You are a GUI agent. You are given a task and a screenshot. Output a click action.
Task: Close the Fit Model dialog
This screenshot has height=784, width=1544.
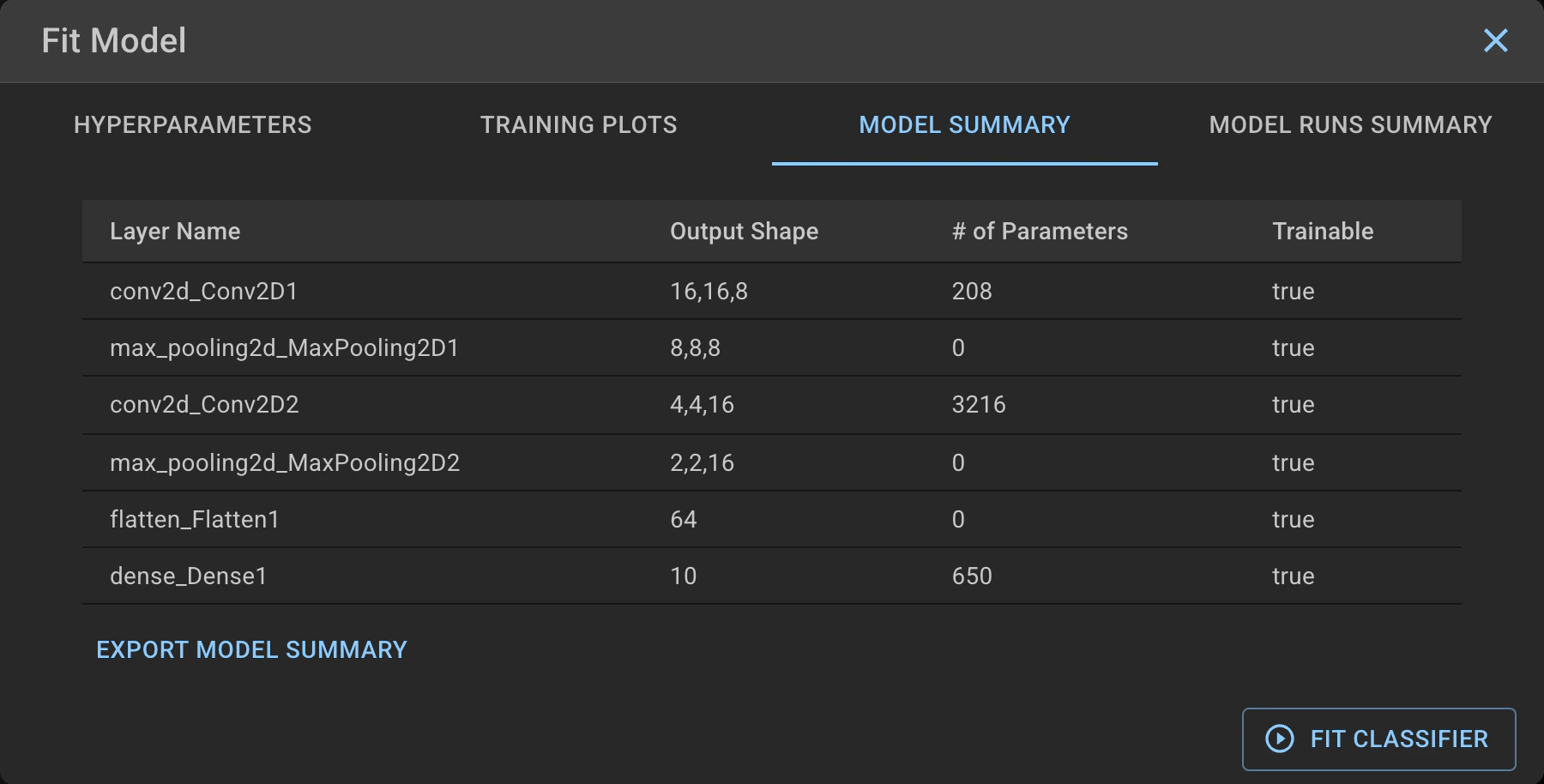[x=1495, y=40]
